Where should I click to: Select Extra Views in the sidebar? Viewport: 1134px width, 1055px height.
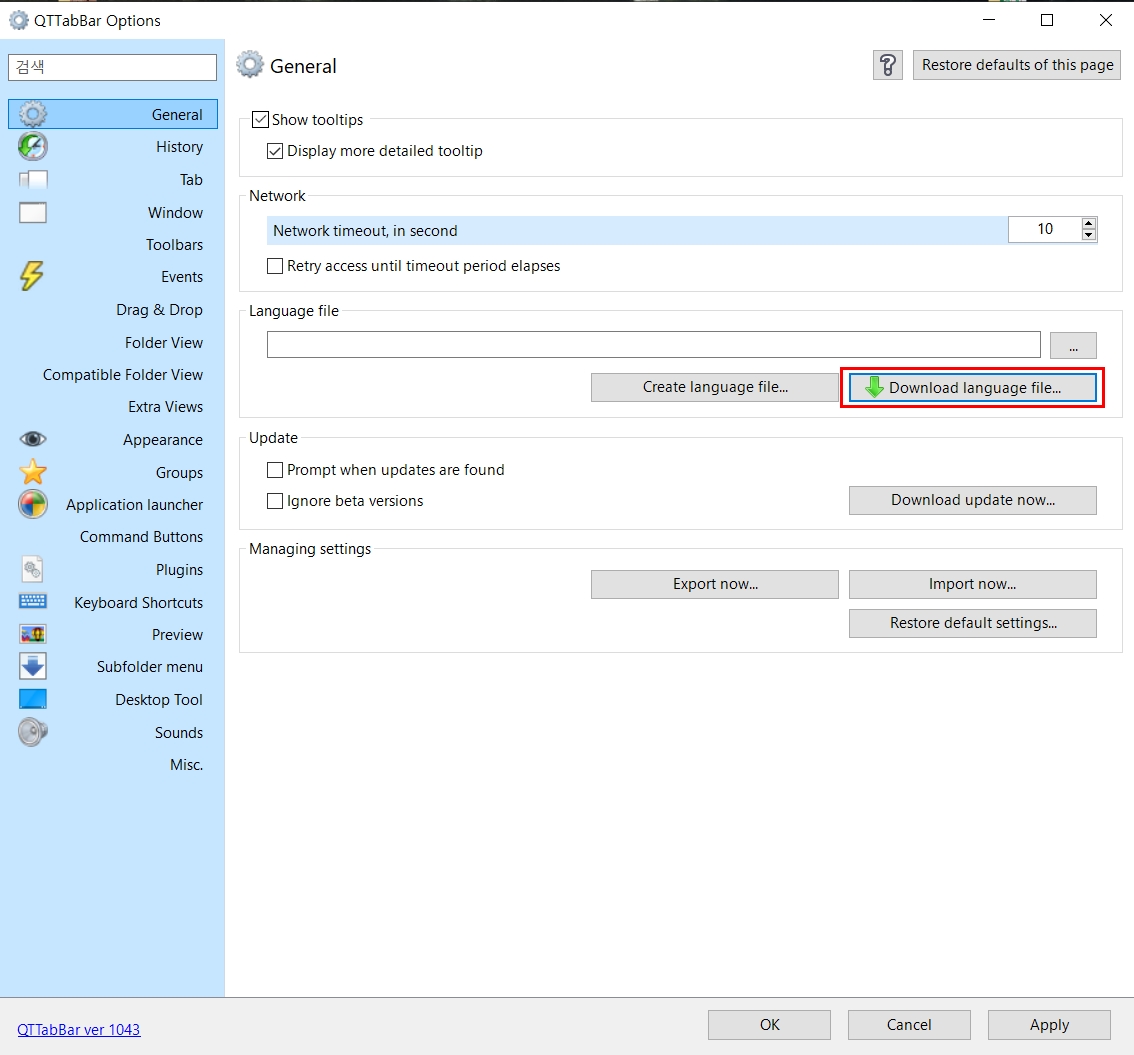[x=113, y=406]
